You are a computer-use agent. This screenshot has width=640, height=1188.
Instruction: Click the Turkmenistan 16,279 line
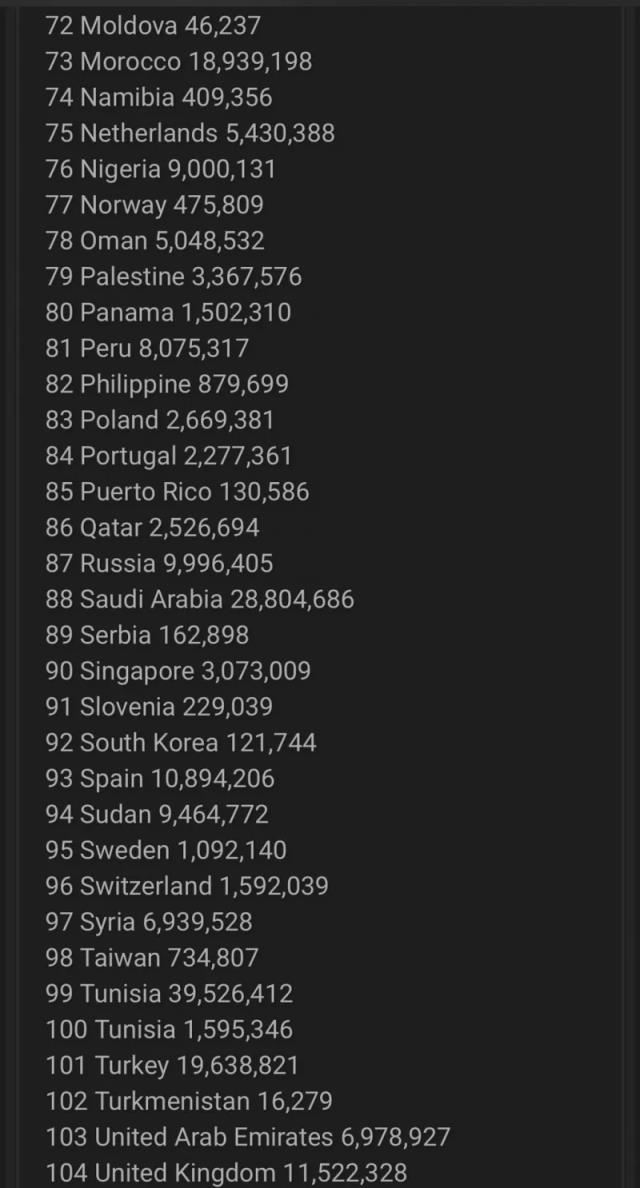click(189, 1102)
